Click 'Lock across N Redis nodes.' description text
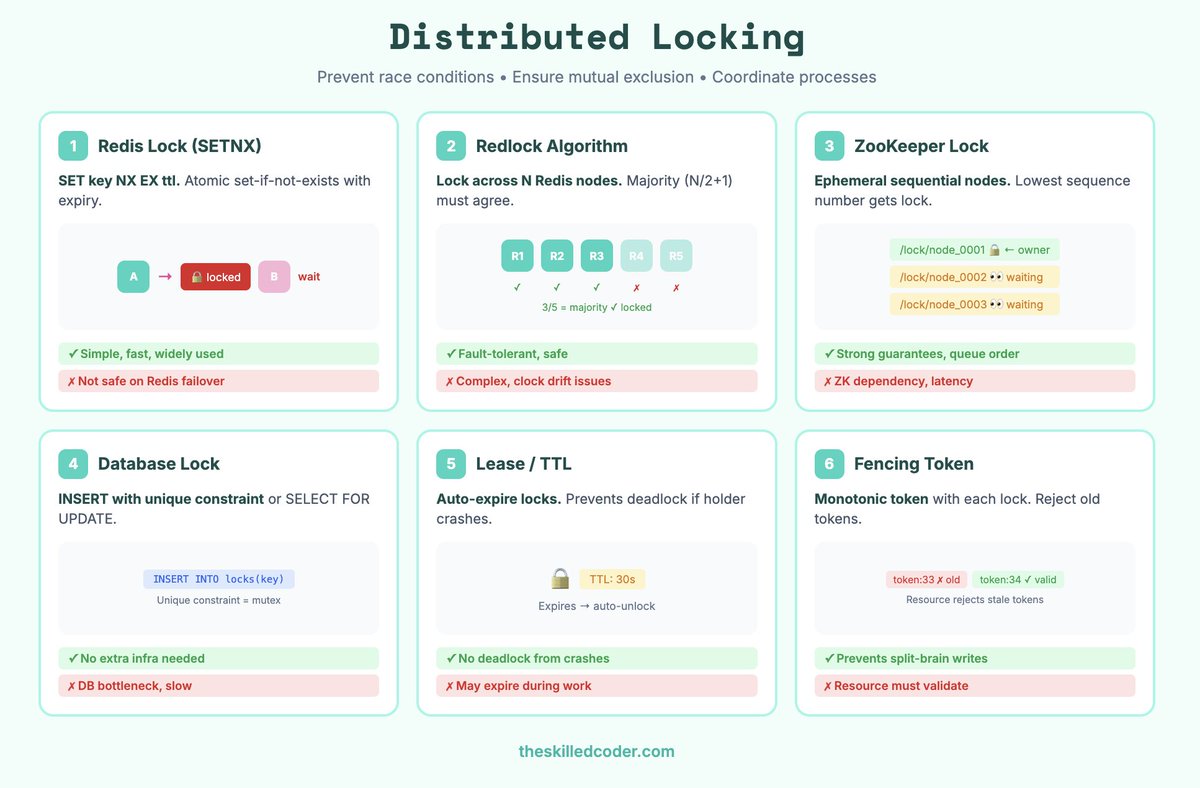Viewport: 1200px width, 788px height. (x=529, y=181)
